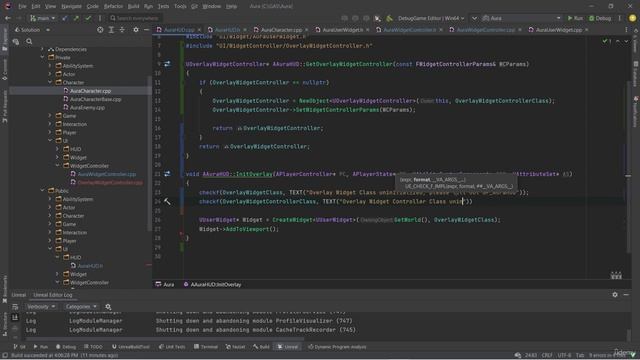The width and height of the screenshot is (640, 360).
Task: Hide the Solution panel with minus icon
Action: pyautogui.click(x=147, y=30)
